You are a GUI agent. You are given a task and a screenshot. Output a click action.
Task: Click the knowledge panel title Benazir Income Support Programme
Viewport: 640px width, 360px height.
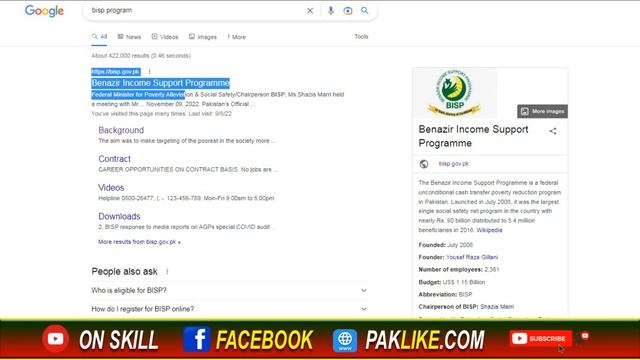point(473,136)
